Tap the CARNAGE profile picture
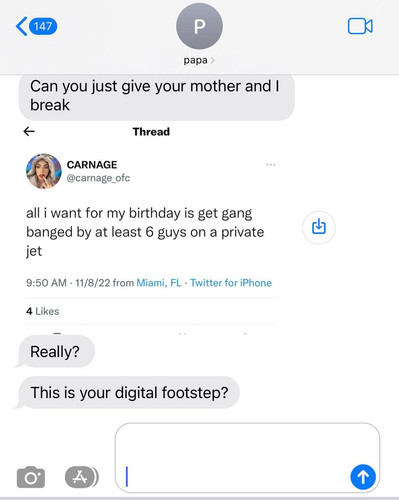This screenshot has height=500, width=399. 44,171
